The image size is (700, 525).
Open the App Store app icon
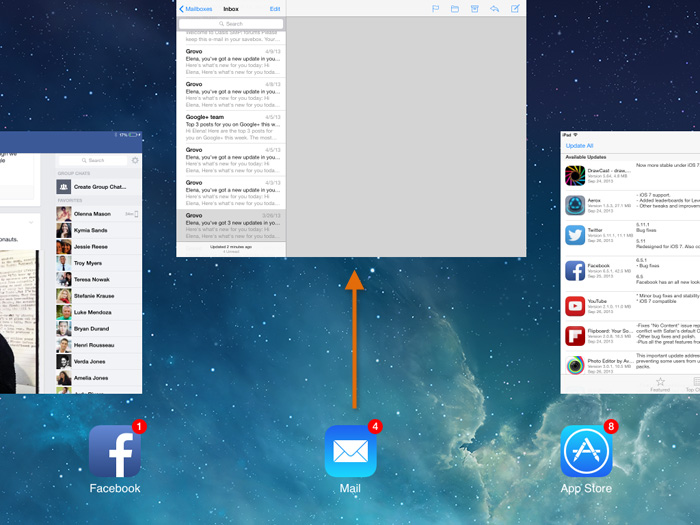586,451
